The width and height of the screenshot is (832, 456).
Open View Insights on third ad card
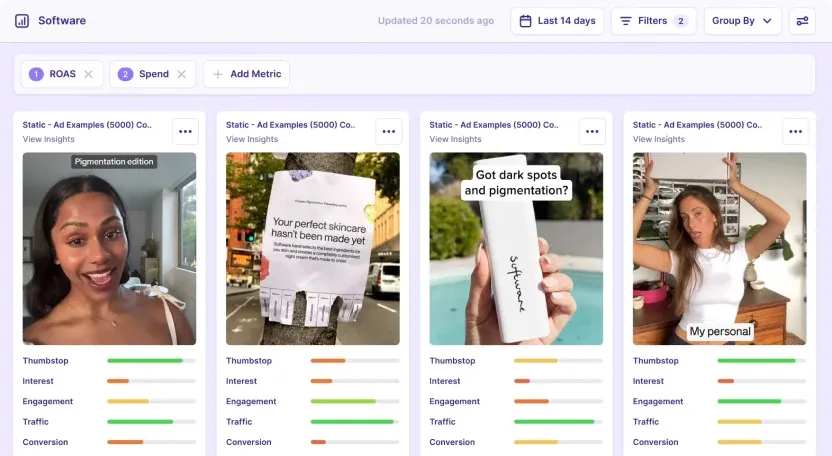(455, 140)
